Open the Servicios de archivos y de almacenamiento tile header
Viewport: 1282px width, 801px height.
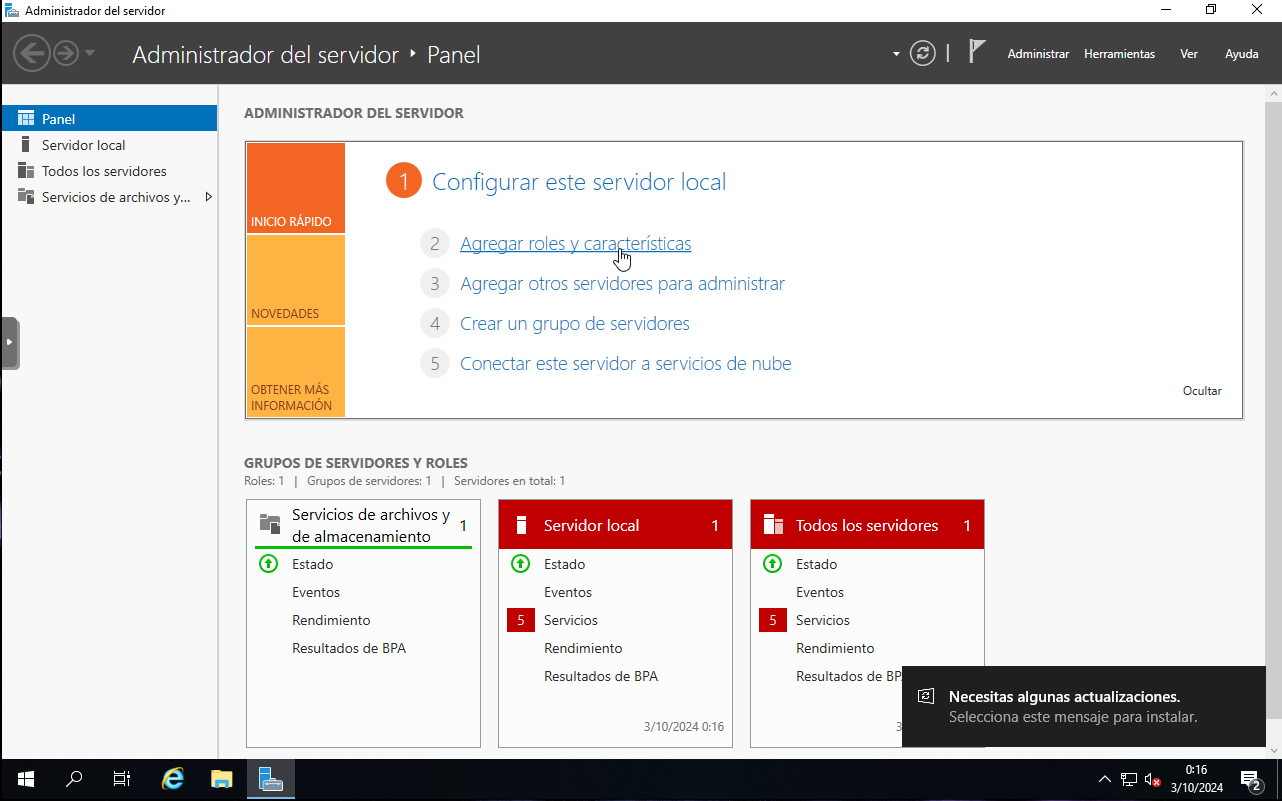coord(363,525)
